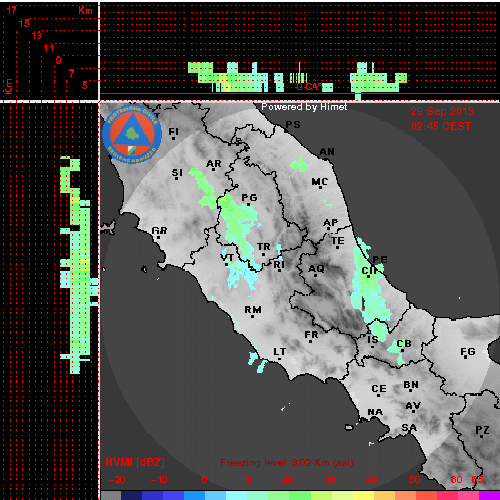Click the TE city label on map
This screenshot has width=500, height=500.
338,240
